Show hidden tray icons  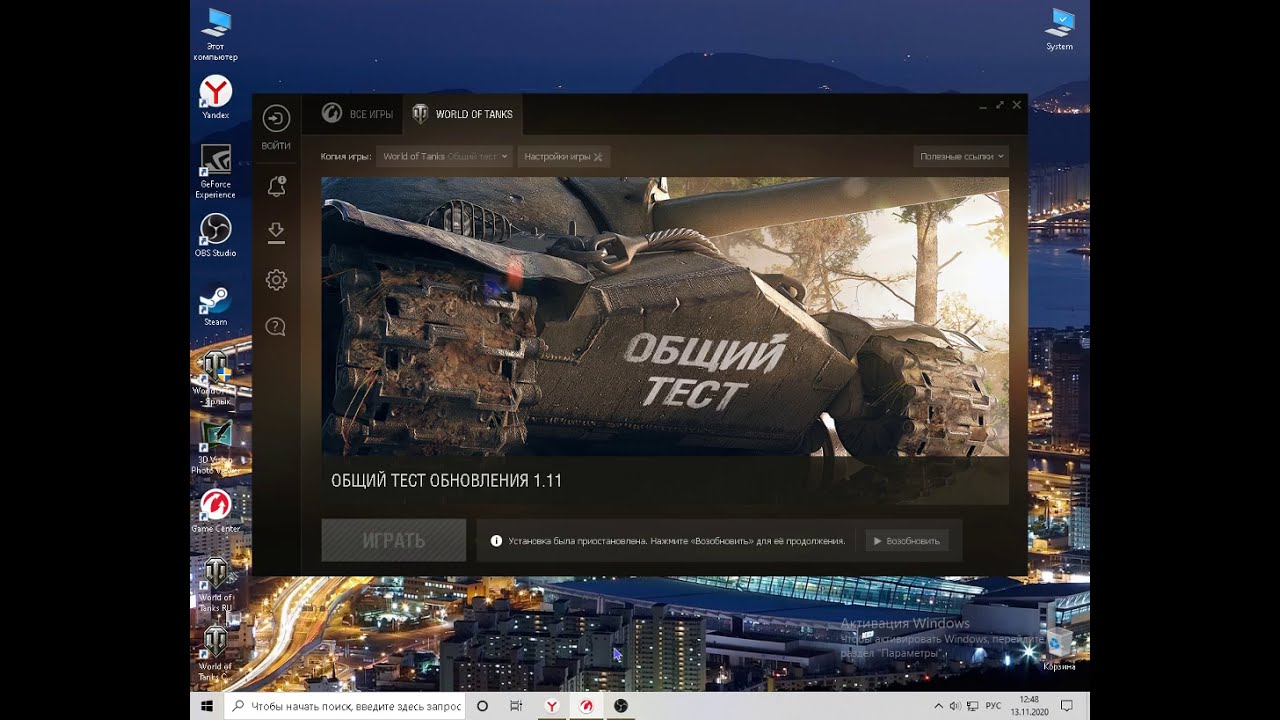pyautogui.click(x=938, y=706)
